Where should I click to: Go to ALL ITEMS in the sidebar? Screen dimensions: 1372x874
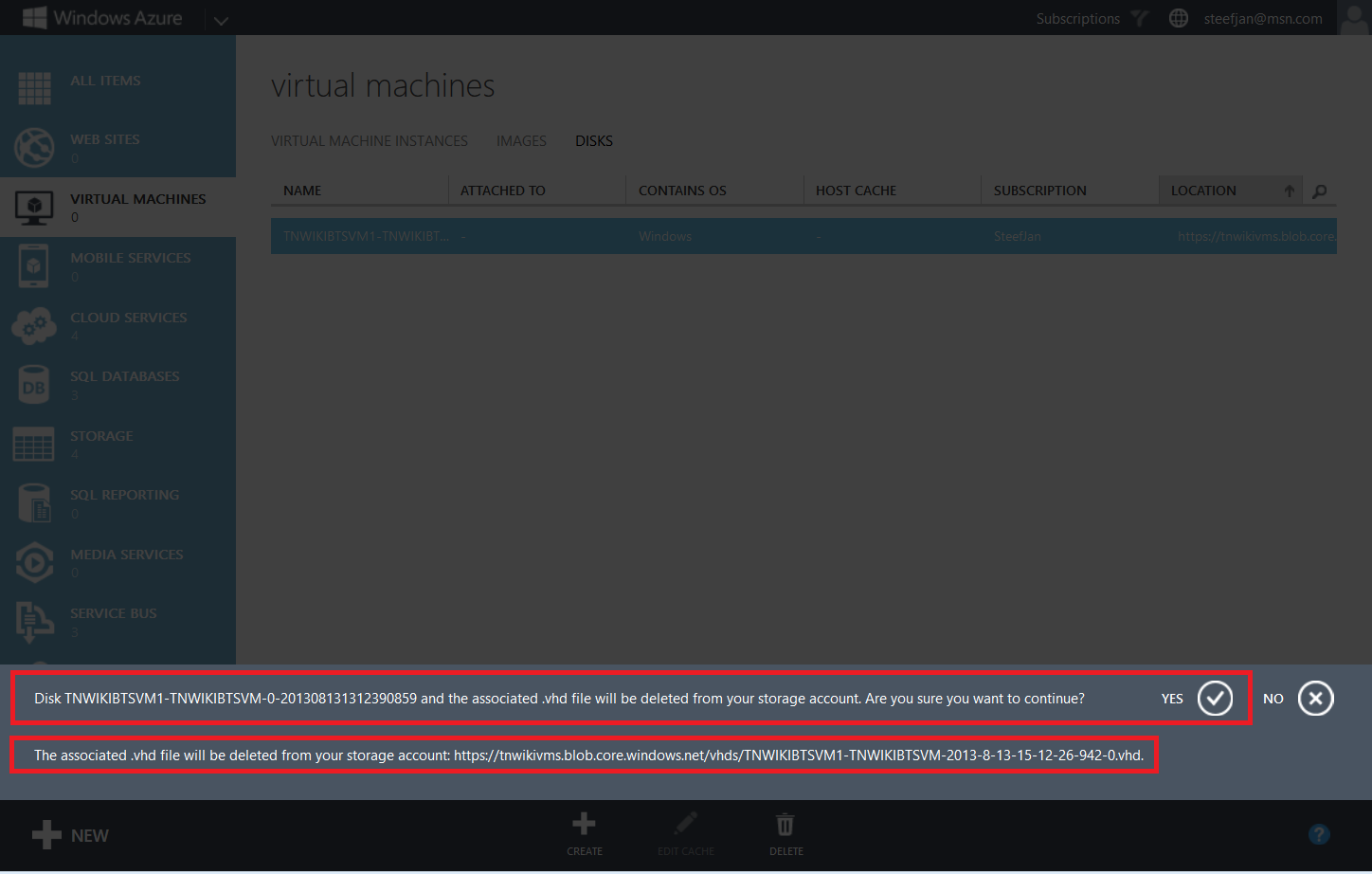pyautogui.click(x=105, y=81)
